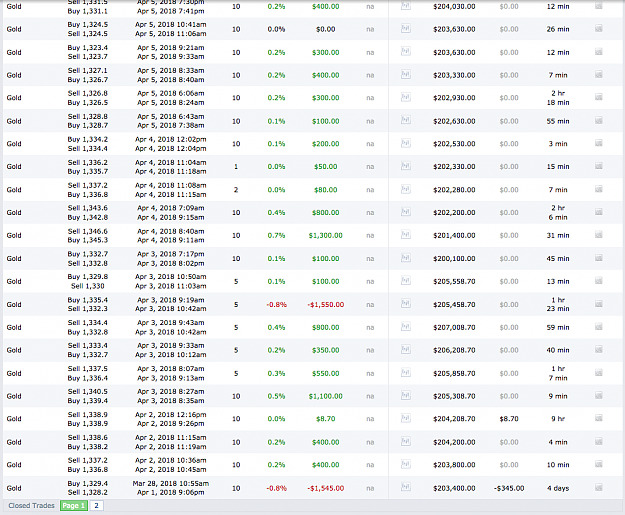Image resolution: width=625 pixels, height=515 pixels.
Task: Click the 0.5% gain value
Action: [276, 396]
